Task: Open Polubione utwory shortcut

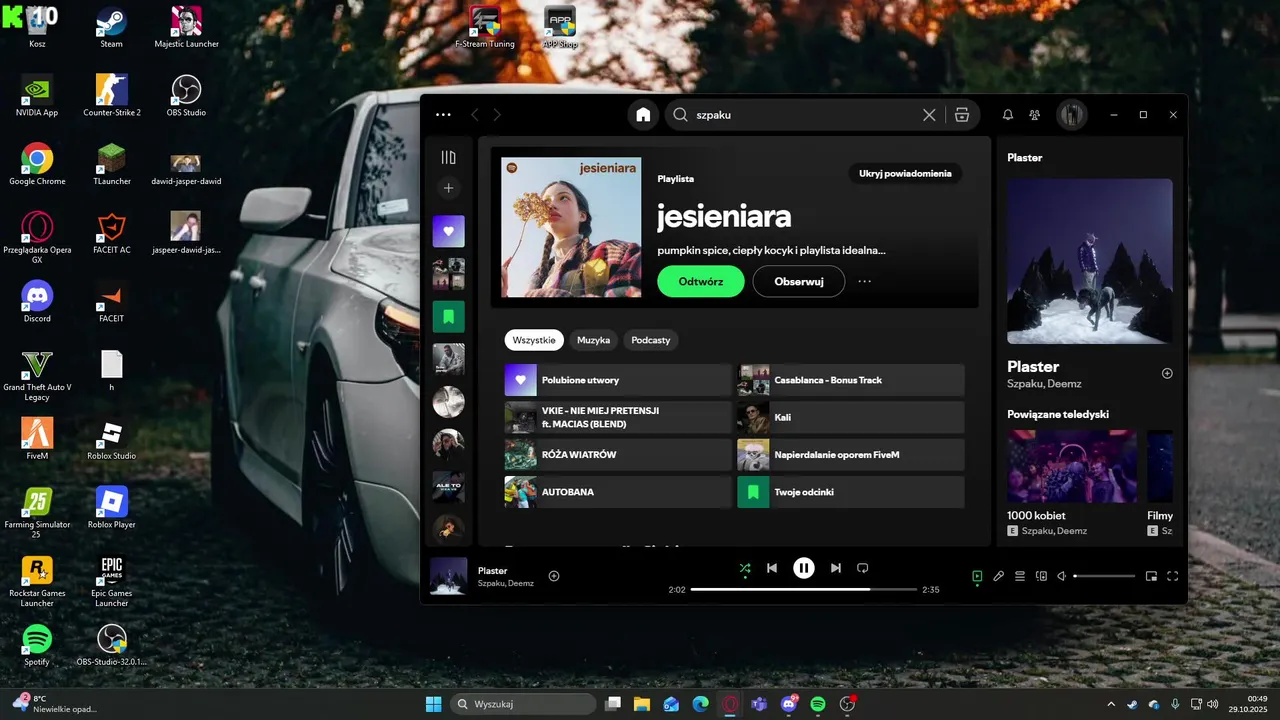Action: [618, 380]
